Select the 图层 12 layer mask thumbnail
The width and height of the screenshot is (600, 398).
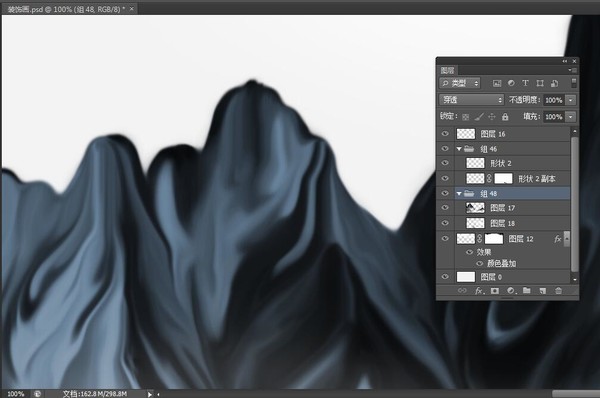(x=494, y=239)
